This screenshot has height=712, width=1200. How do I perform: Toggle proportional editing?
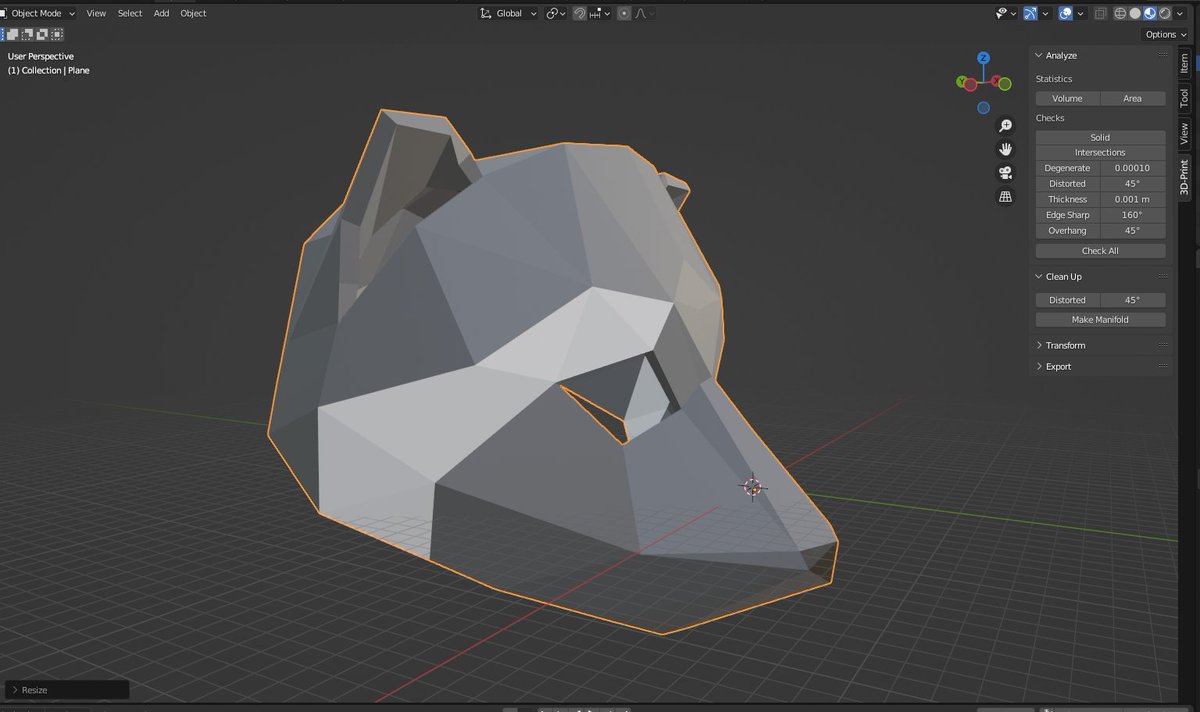(x=624, y=13)
